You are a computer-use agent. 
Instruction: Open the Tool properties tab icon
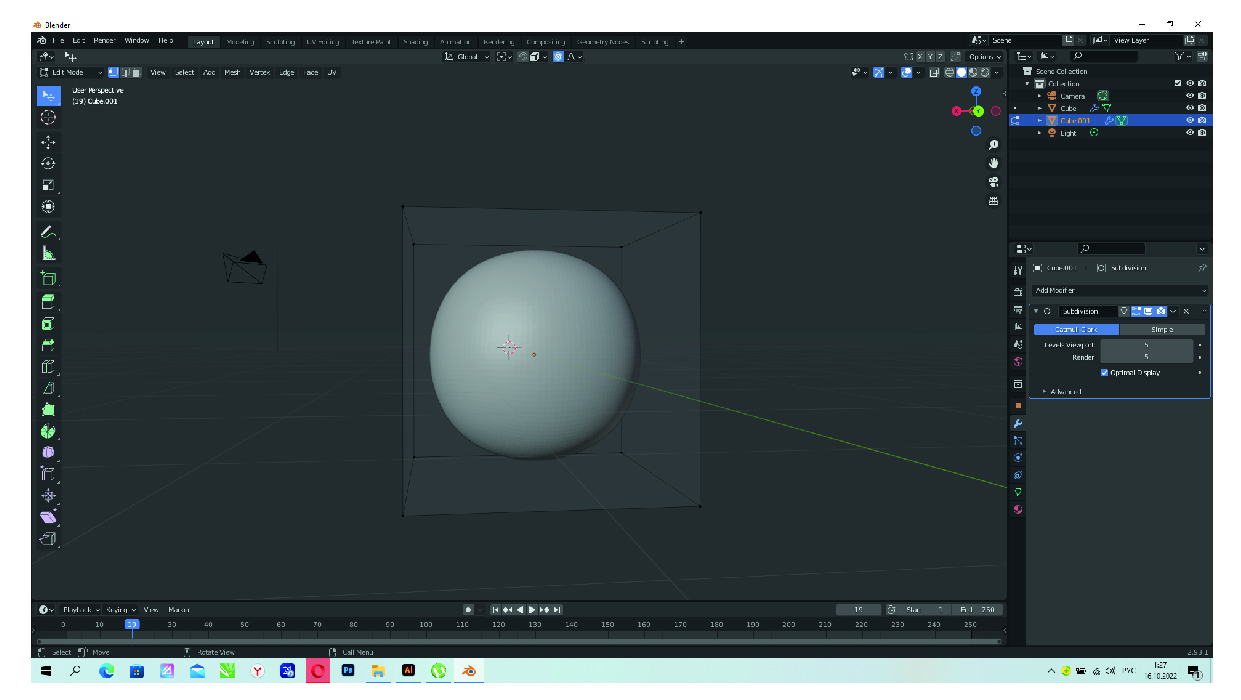(1018, 270)
